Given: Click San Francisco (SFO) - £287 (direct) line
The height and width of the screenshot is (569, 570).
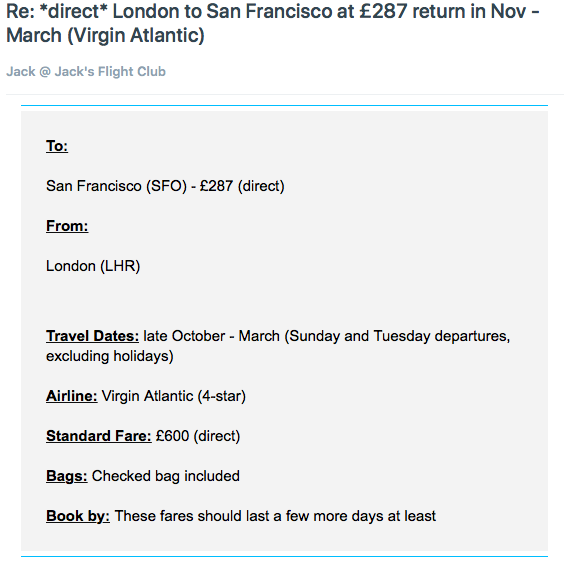Looking at the screenshot, I should [165, 186].
